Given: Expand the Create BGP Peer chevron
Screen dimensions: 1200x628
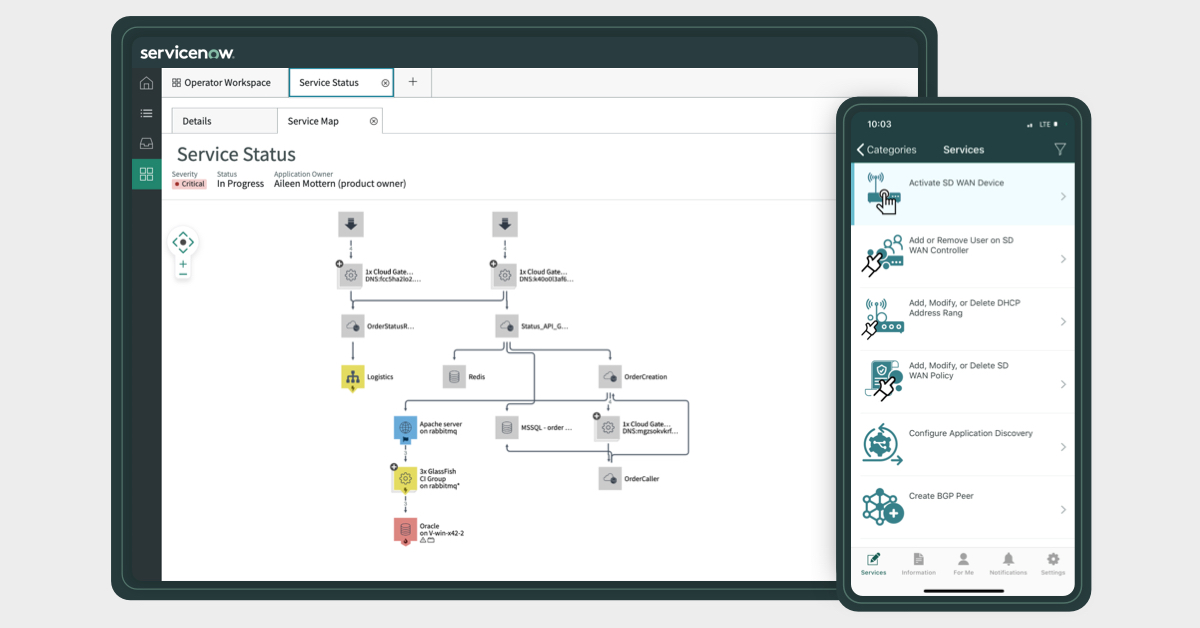Looking at the screenshot, I should tap(1063, 510).
